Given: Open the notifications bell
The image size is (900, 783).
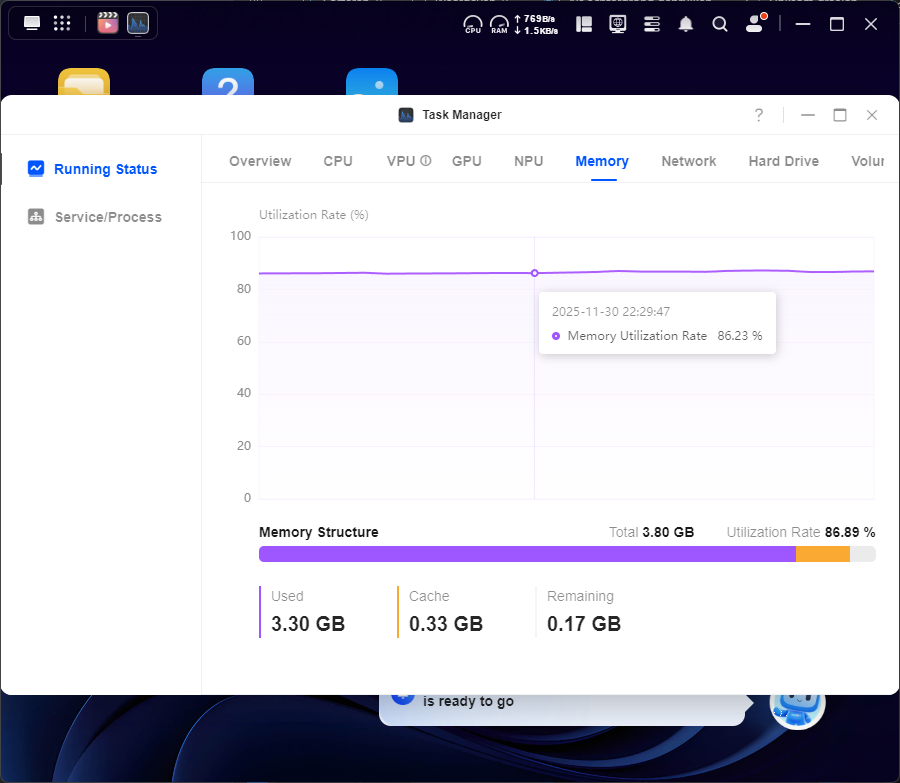Looking at the screenshot, I should [686, 24].
